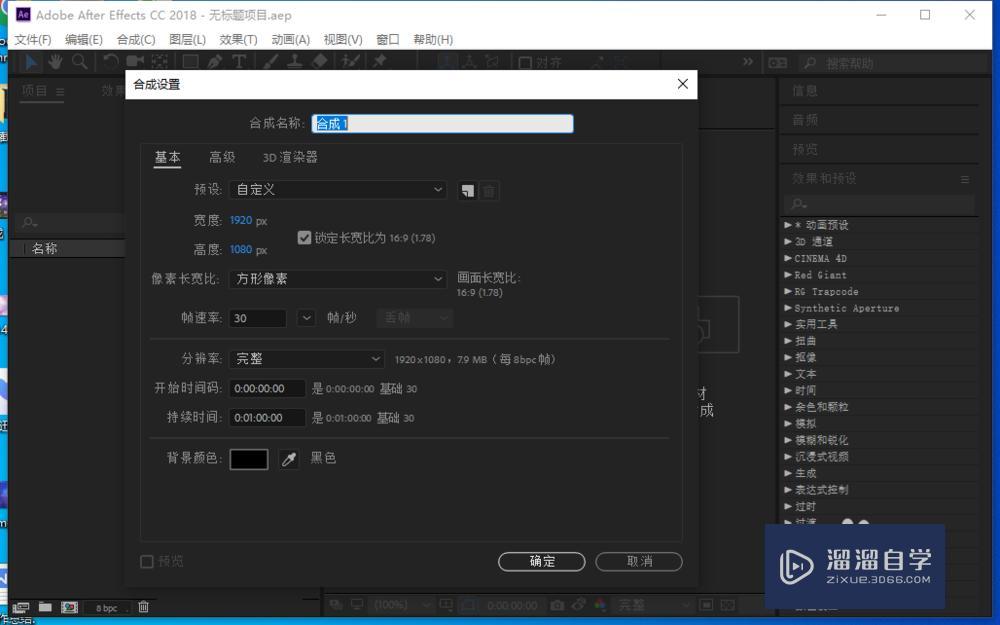Viewport: 1000px width, 625px height.
Task: Expand the 3D 通道 effects category
Action: coord(788,242)
